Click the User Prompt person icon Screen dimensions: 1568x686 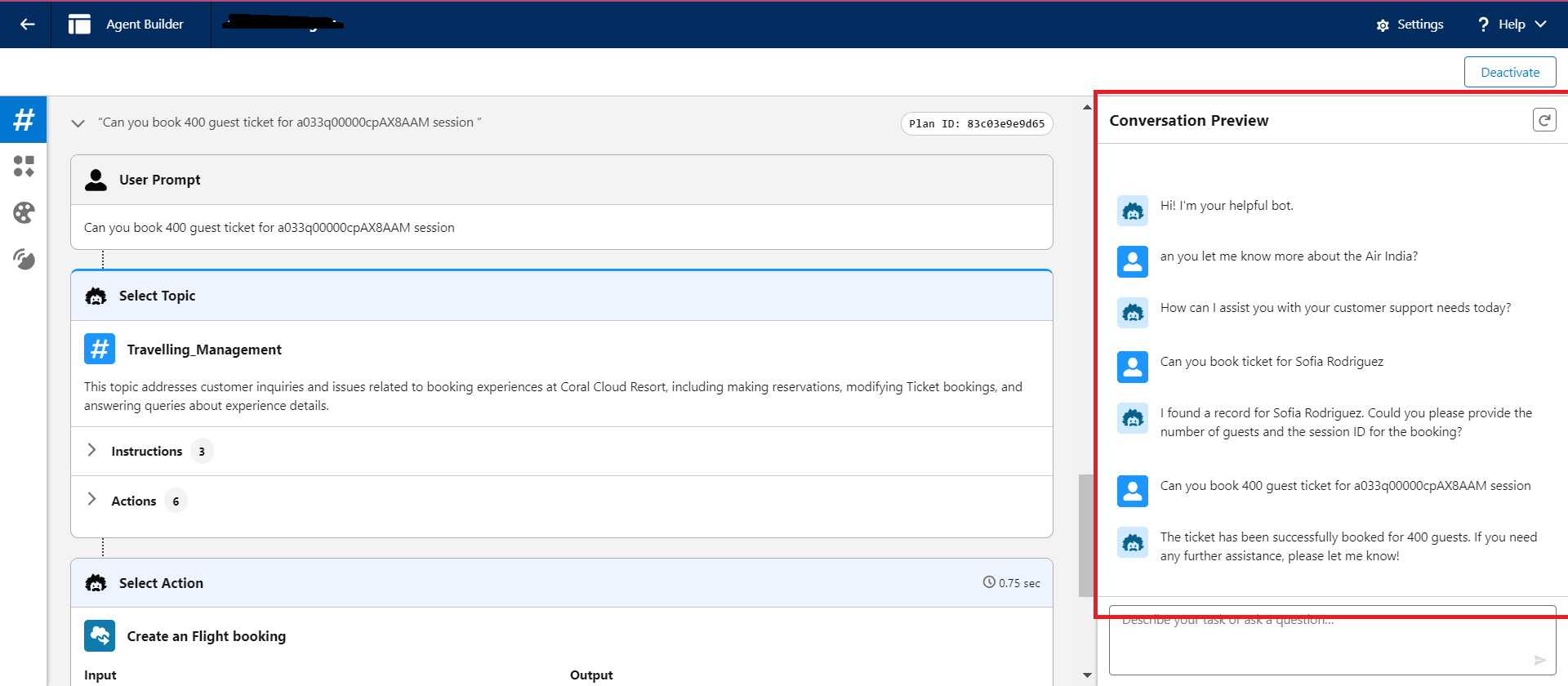(x=96, y=180)
